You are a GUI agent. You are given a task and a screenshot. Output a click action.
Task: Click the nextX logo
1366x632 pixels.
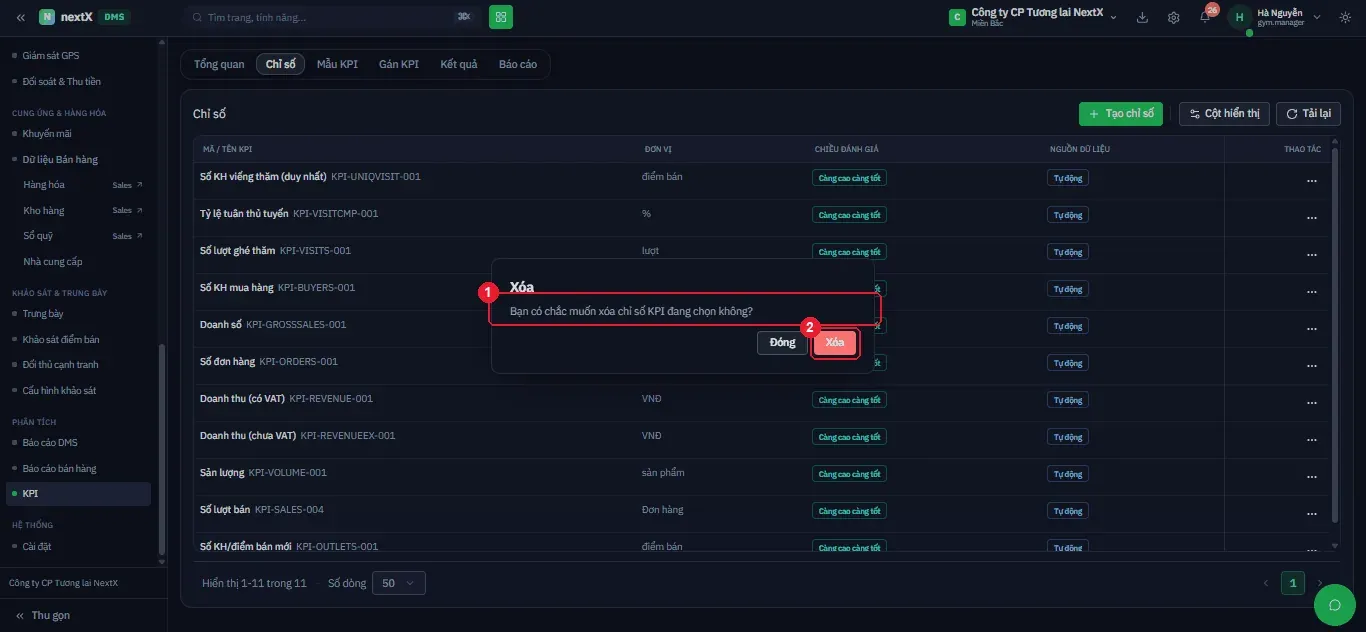(68, 17)
